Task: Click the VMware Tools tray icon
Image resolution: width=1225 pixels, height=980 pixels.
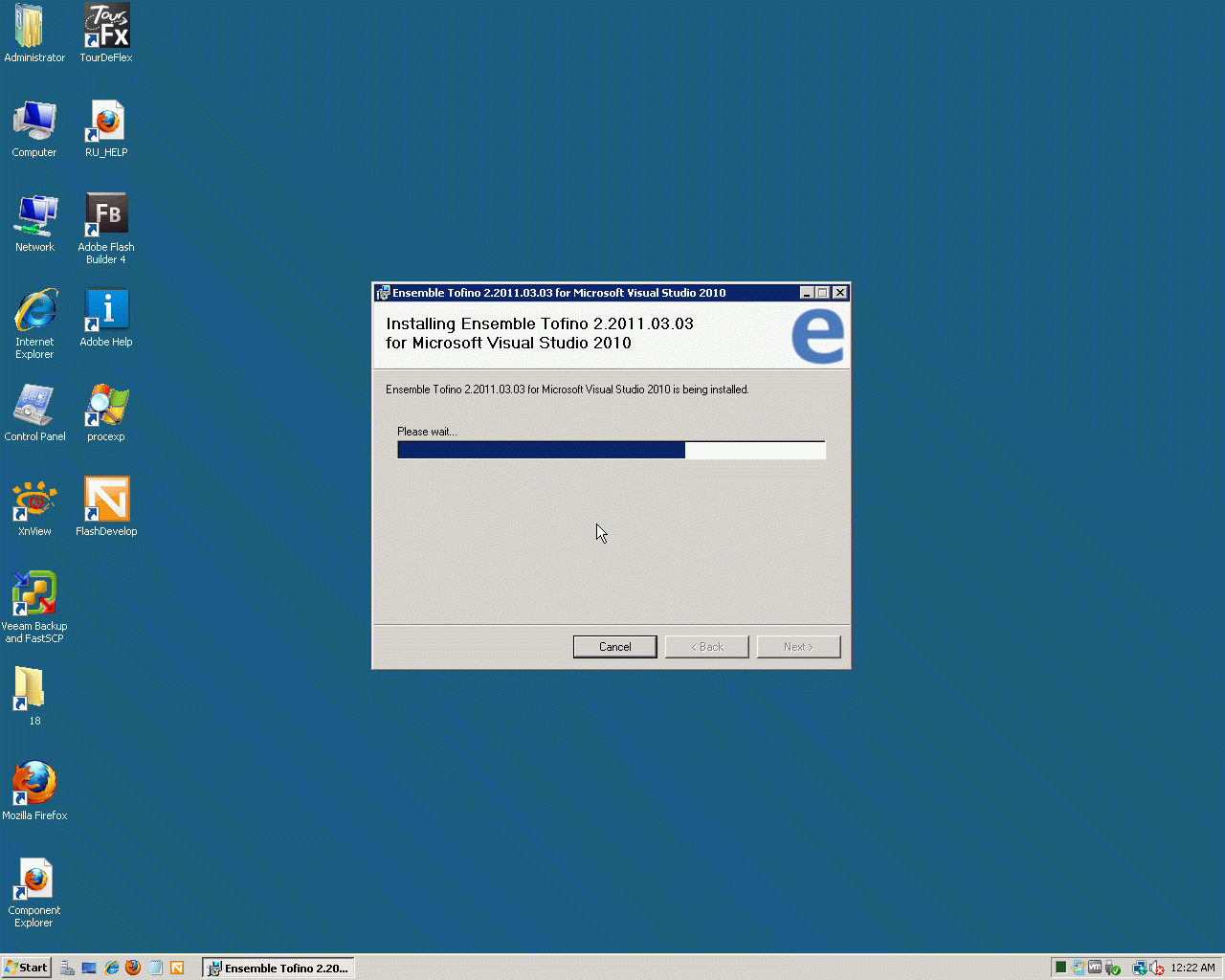Action: pos(1095,968)
